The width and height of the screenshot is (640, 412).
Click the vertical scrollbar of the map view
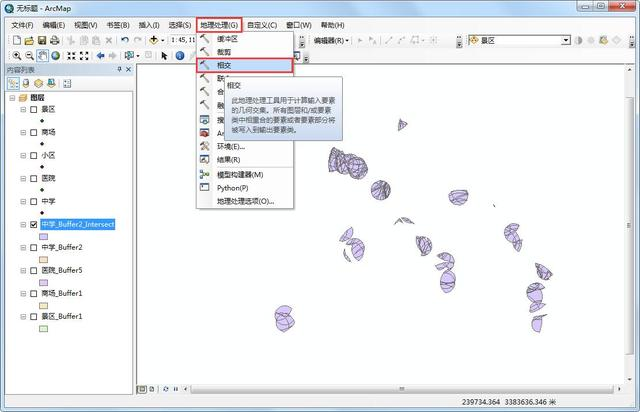coord(629,225)
